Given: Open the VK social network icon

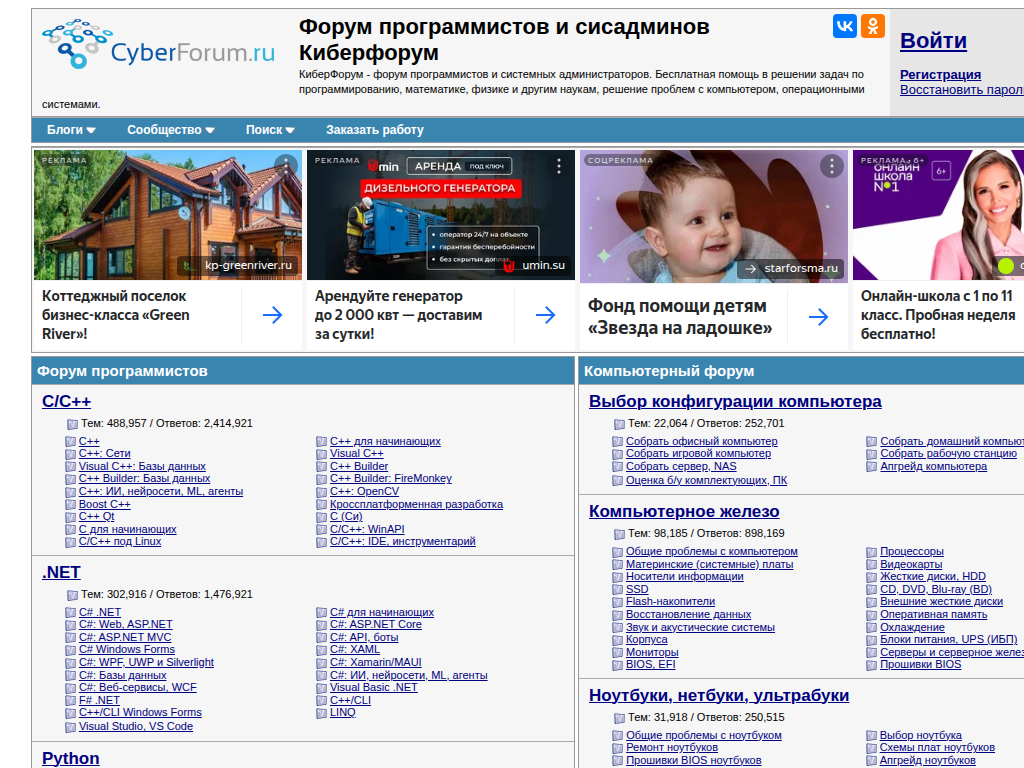Looking at the screenshot, I should tap(845, 26).
